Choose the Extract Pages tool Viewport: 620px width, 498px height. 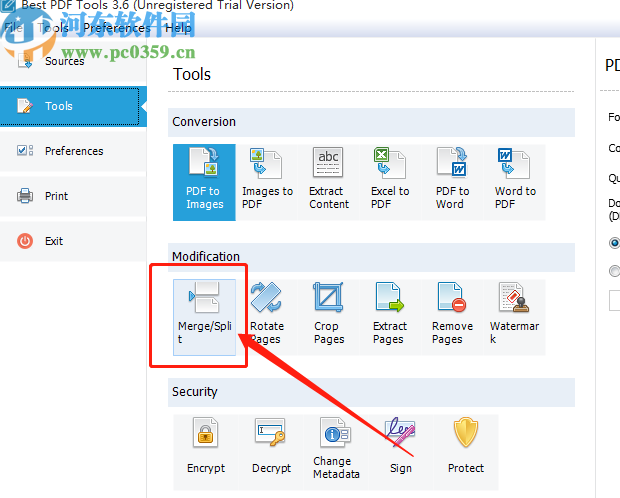pos(391,317)
